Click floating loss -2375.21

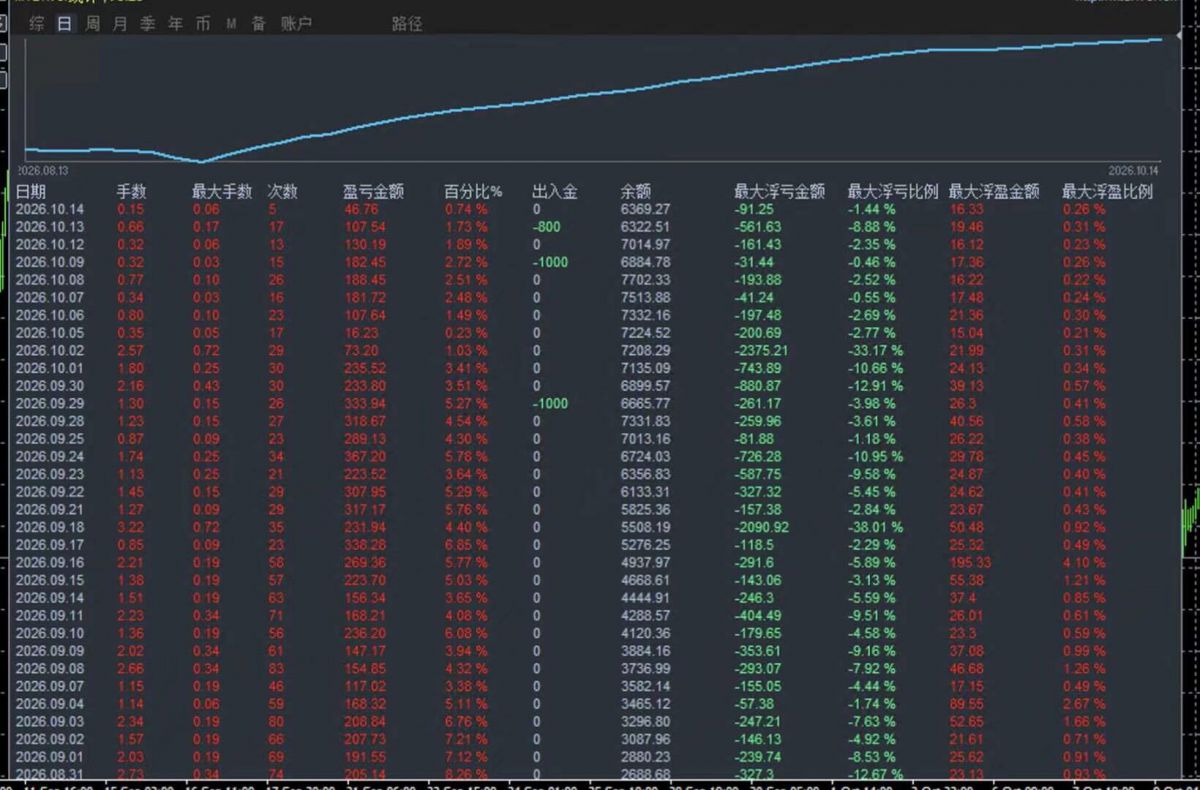click(x=760, y=350)
